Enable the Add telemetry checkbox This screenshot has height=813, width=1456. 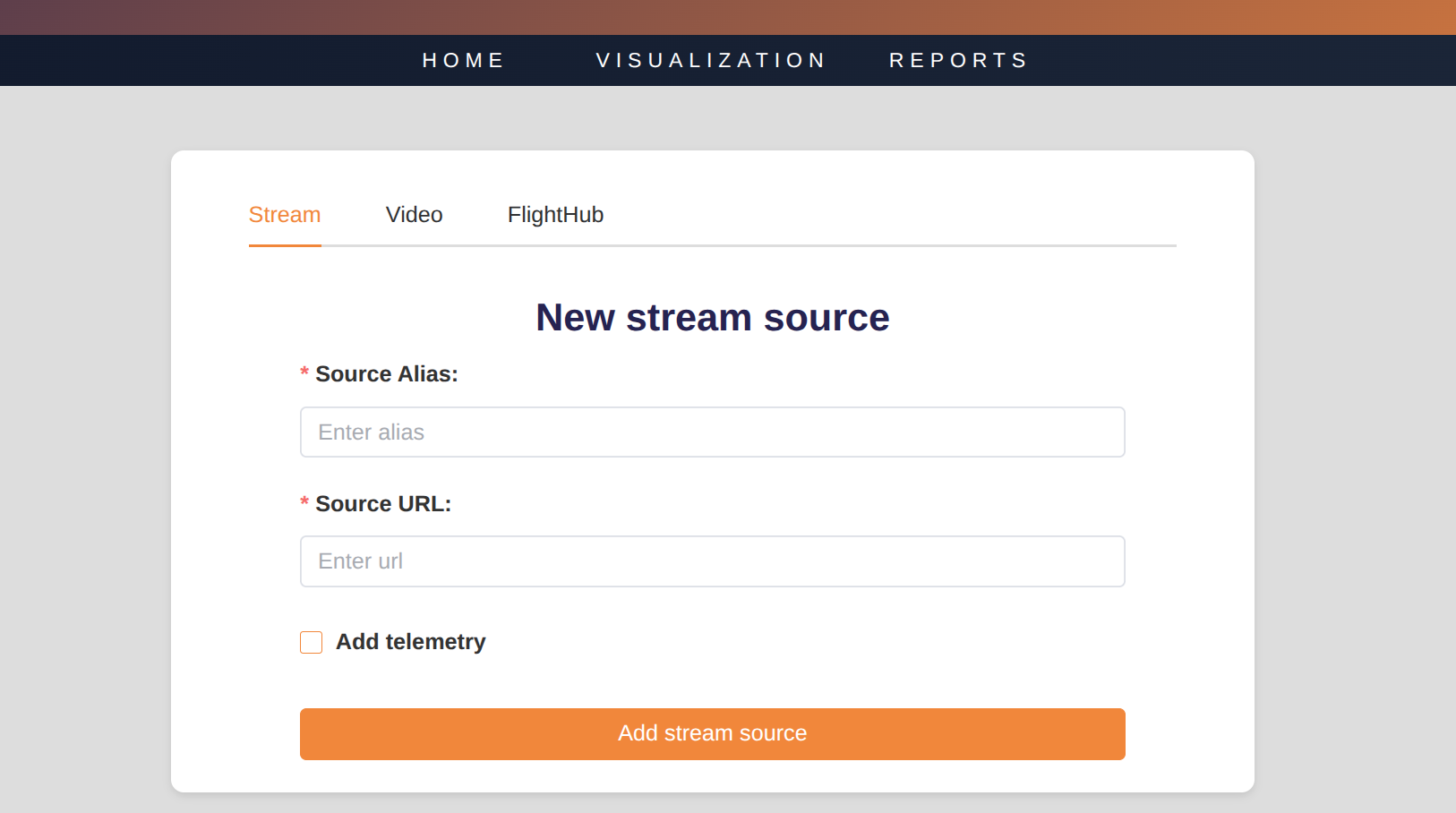(x=311, y=643)
